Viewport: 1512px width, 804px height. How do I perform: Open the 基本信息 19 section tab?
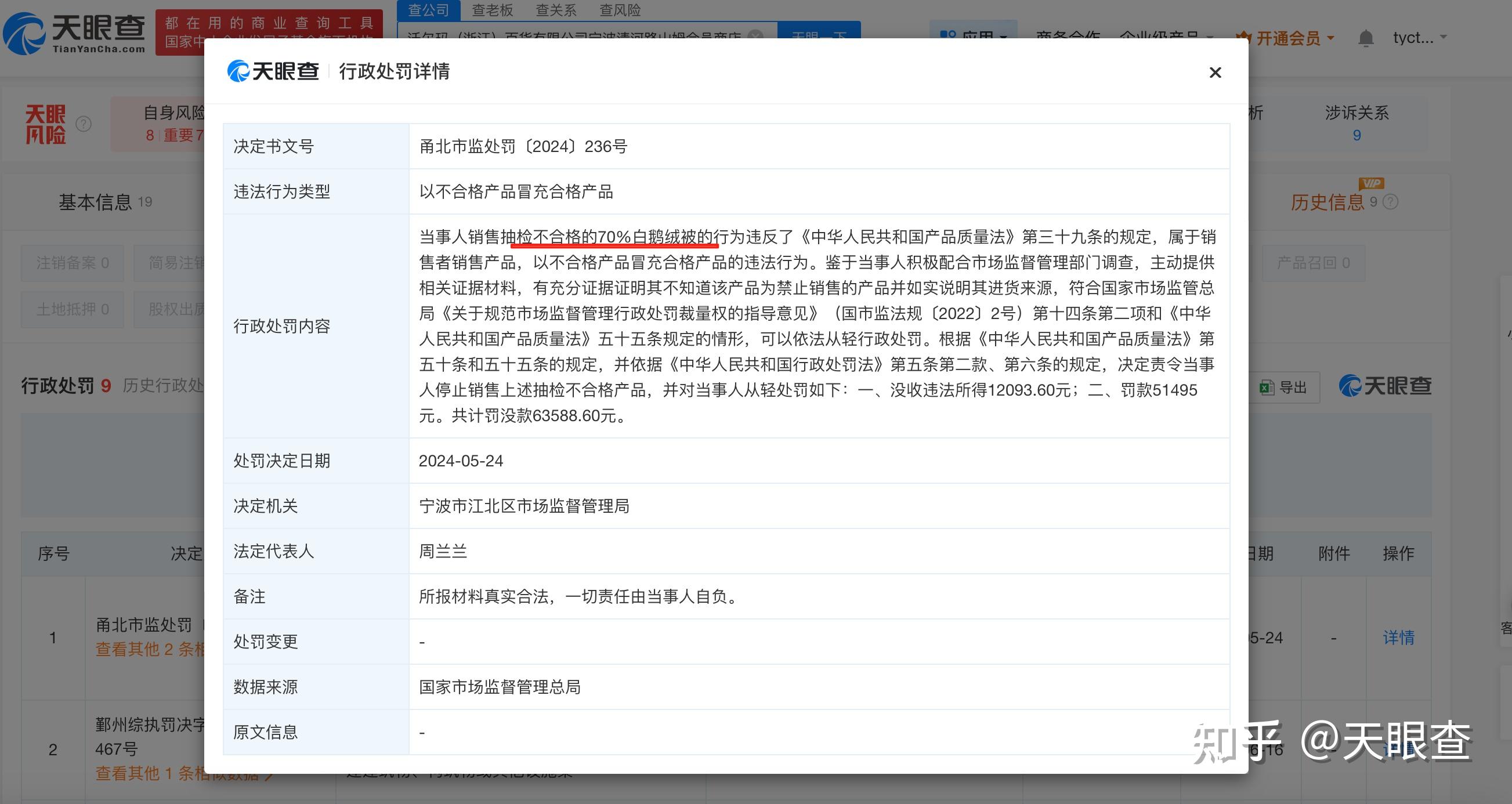[106, 202]
